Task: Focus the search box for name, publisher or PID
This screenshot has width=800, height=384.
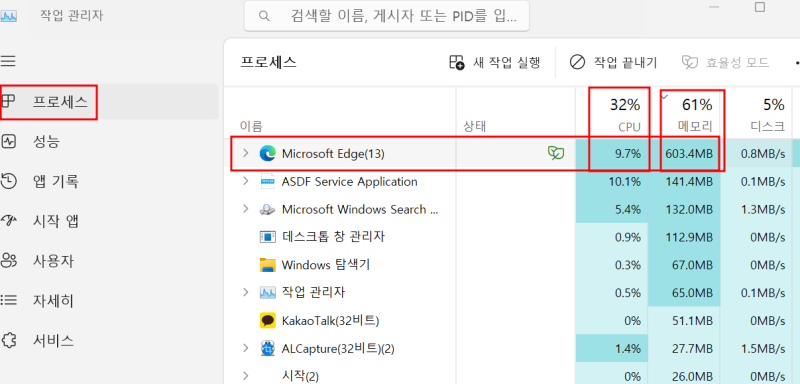Action: pos(387,16)
